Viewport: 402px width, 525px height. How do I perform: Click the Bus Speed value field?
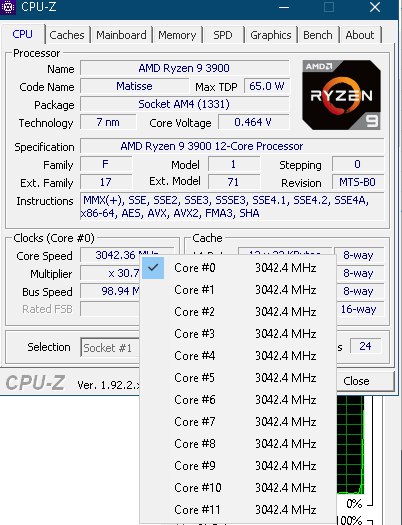(x=110, y=291)
